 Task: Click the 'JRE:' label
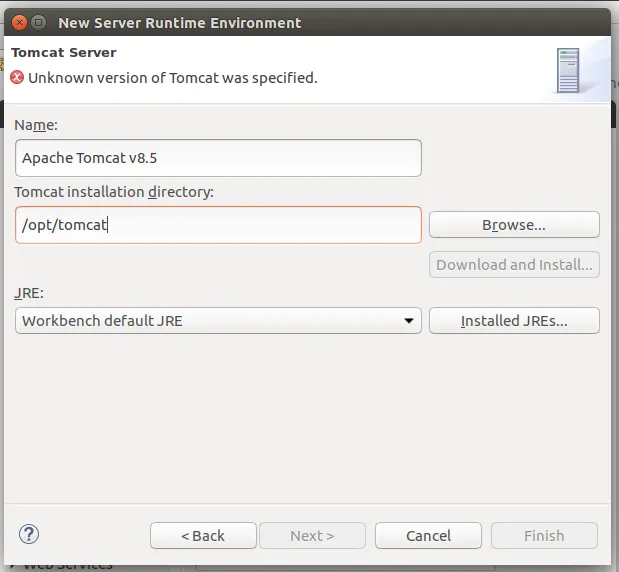[29, 293]
